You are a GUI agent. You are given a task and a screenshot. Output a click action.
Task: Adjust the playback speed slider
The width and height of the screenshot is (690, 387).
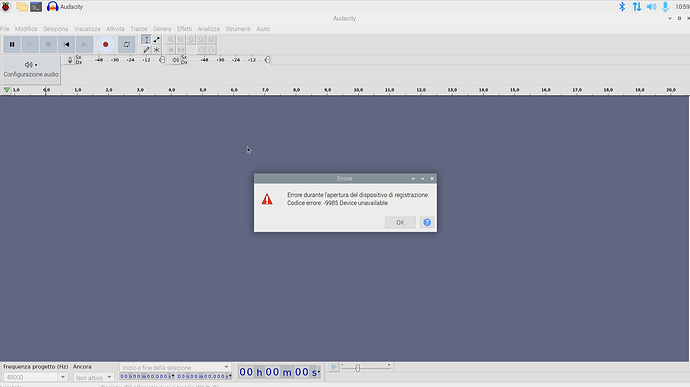coord(358,368)
